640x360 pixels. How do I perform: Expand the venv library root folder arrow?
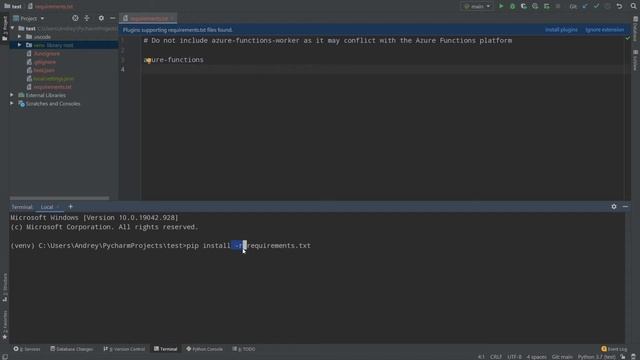pos(19,45)
